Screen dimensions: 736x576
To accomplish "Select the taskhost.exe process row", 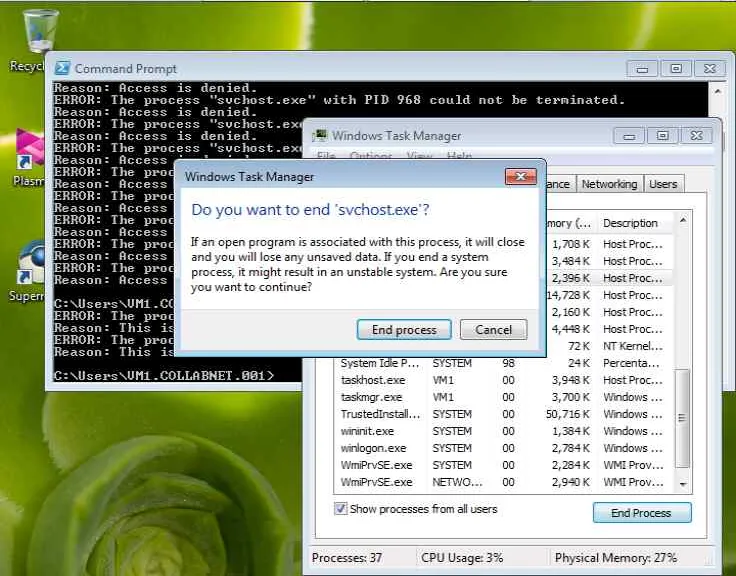I will (x=504, y=380).
